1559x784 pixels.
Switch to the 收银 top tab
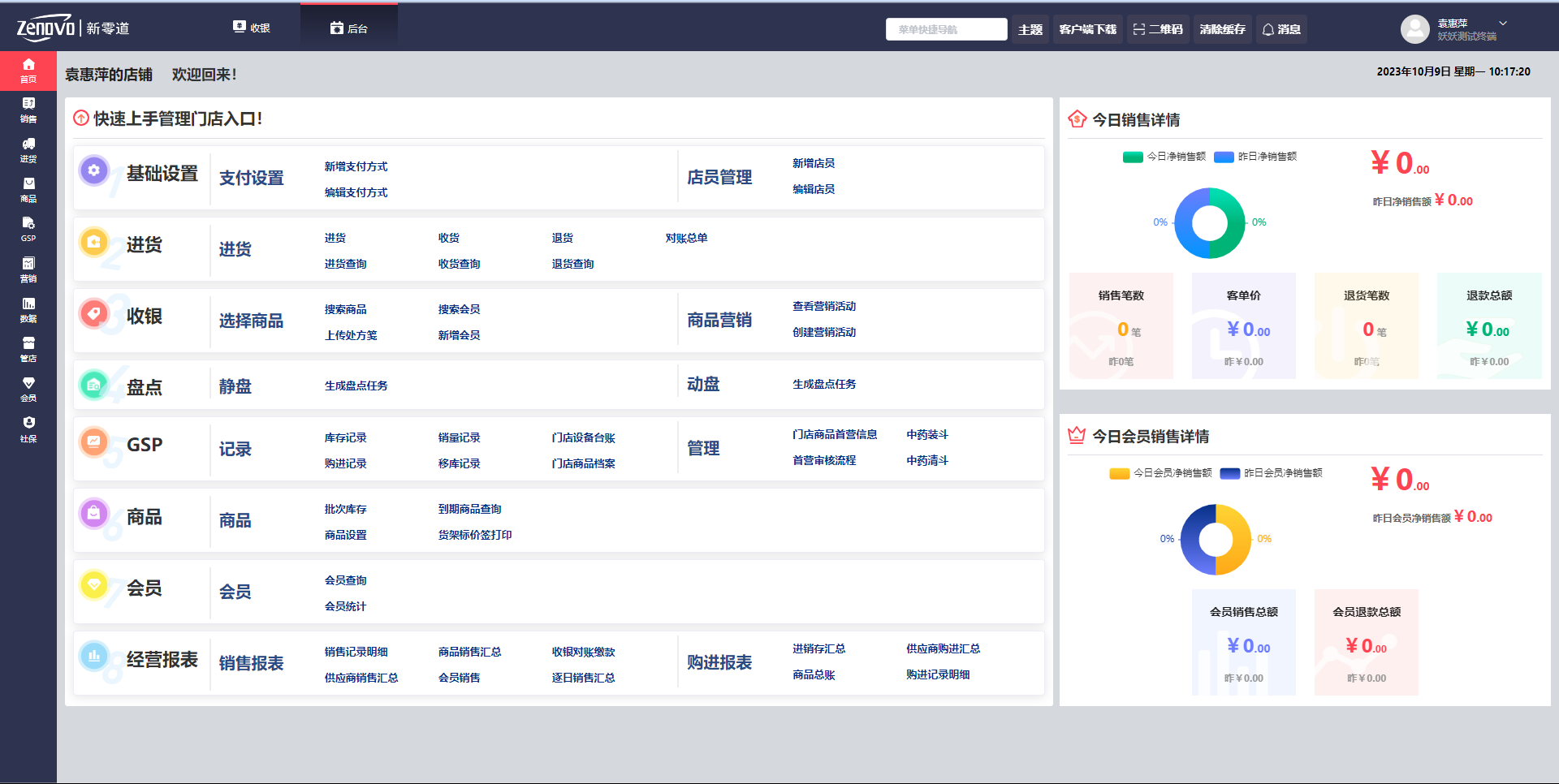click(252, 28)
